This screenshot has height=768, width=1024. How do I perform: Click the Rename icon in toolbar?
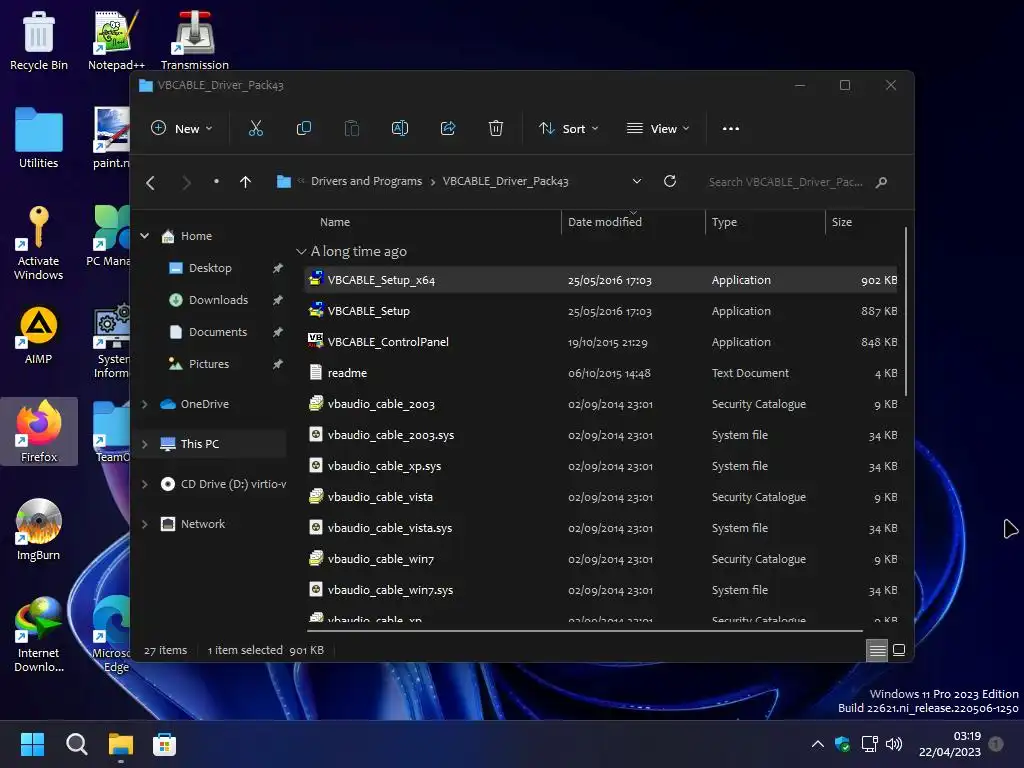click(x=400, y=129)
